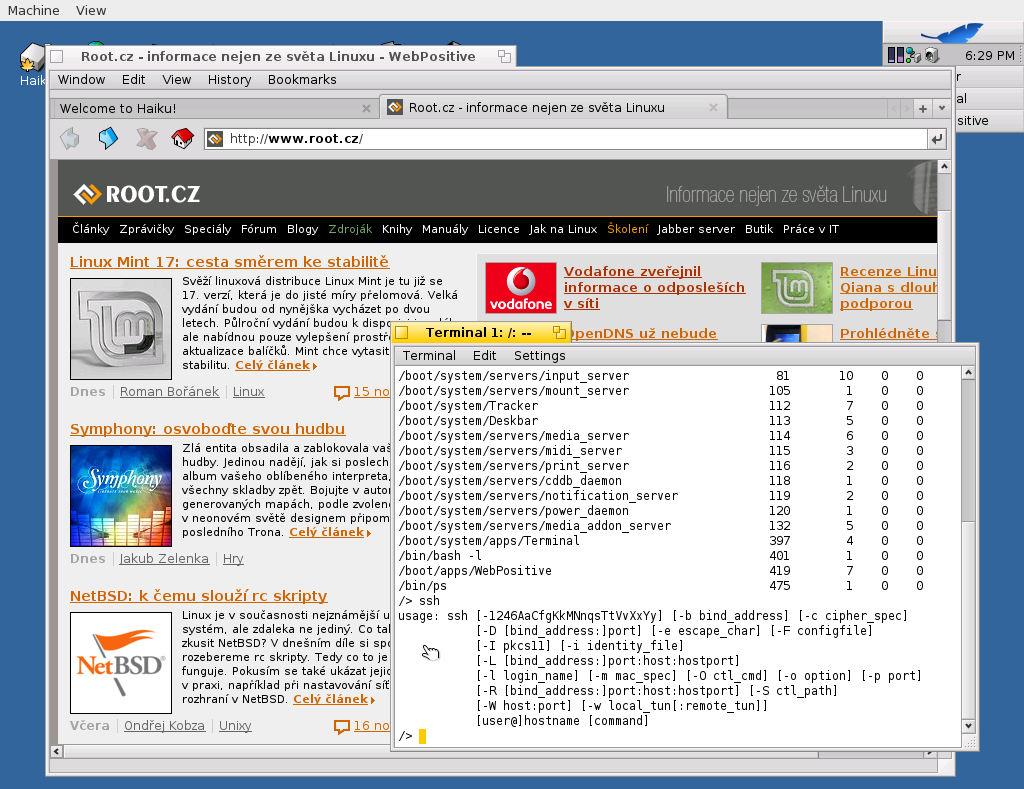Open the Unixy category link
The height and width of the screenshot is (789, 1024).
pos(235,726)
